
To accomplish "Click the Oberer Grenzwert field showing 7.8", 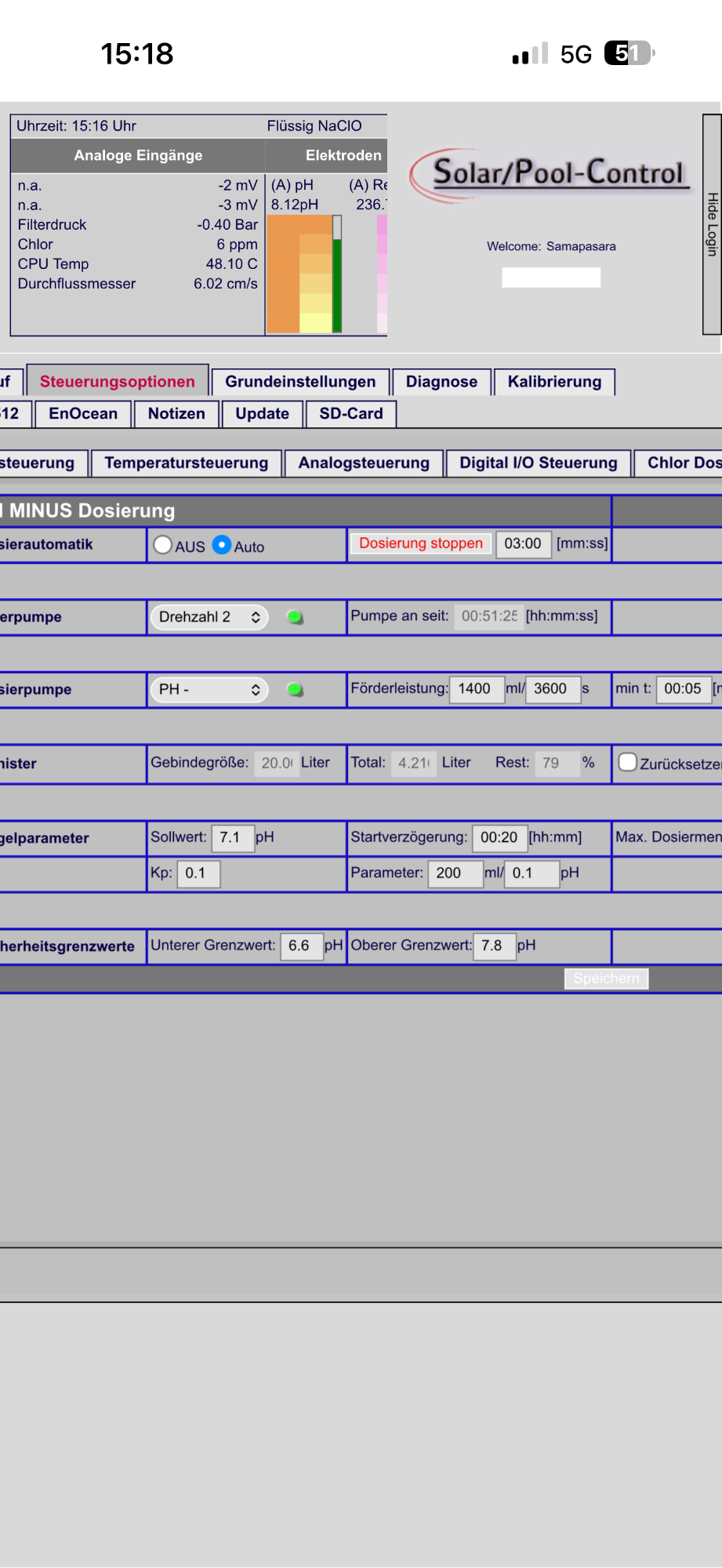I will 495,946.
